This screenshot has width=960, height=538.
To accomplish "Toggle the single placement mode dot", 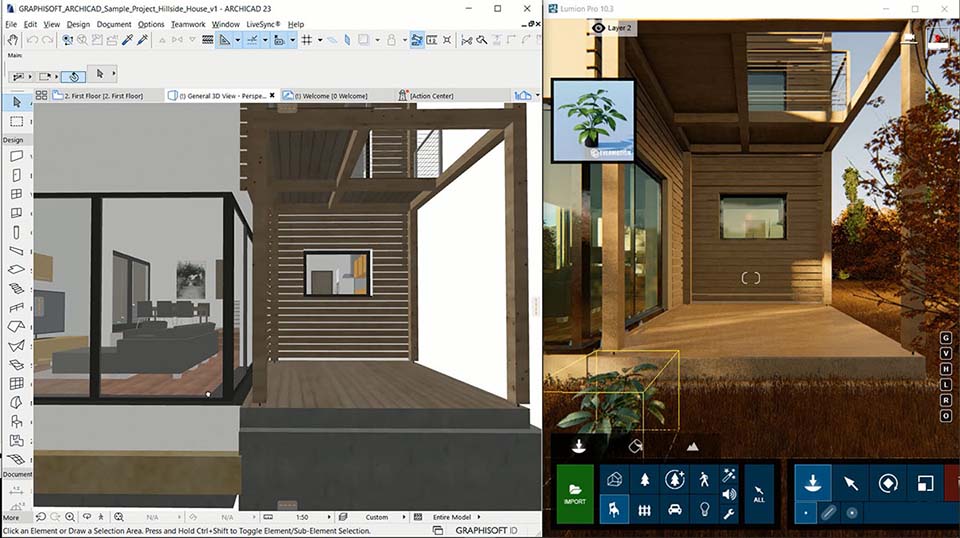I will point(806,513).
